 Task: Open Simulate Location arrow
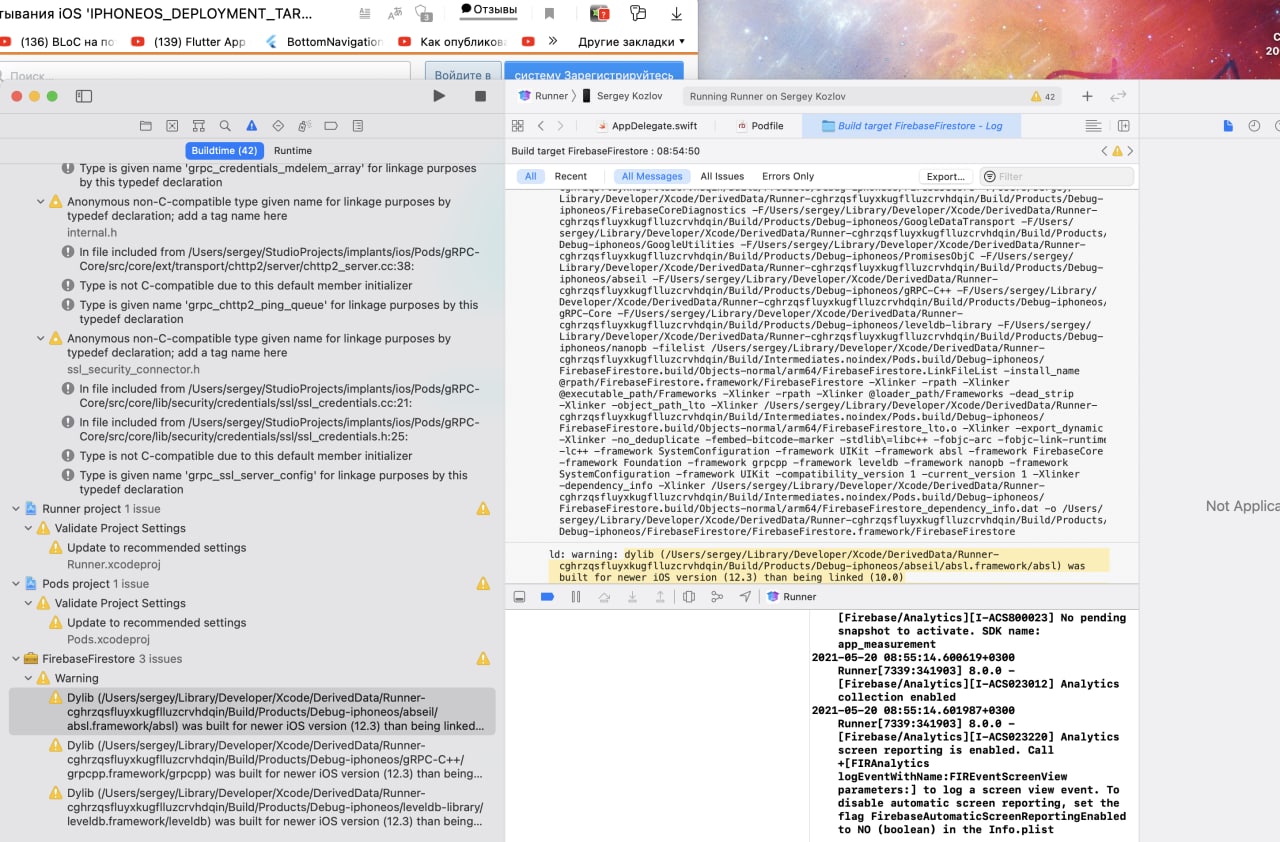click(x=745, y=597)
